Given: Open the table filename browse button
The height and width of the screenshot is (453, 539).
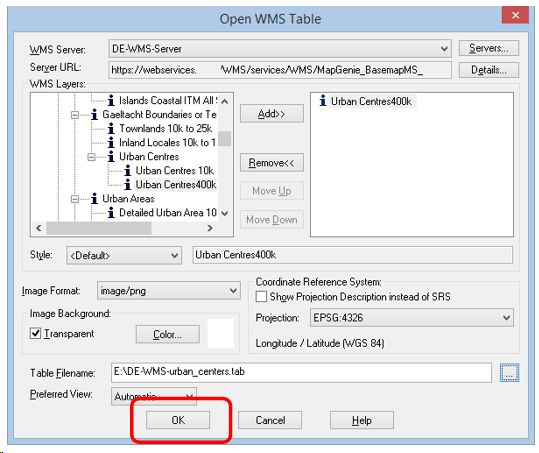Looking at the screenshot, I should click(x=509, y=373).
